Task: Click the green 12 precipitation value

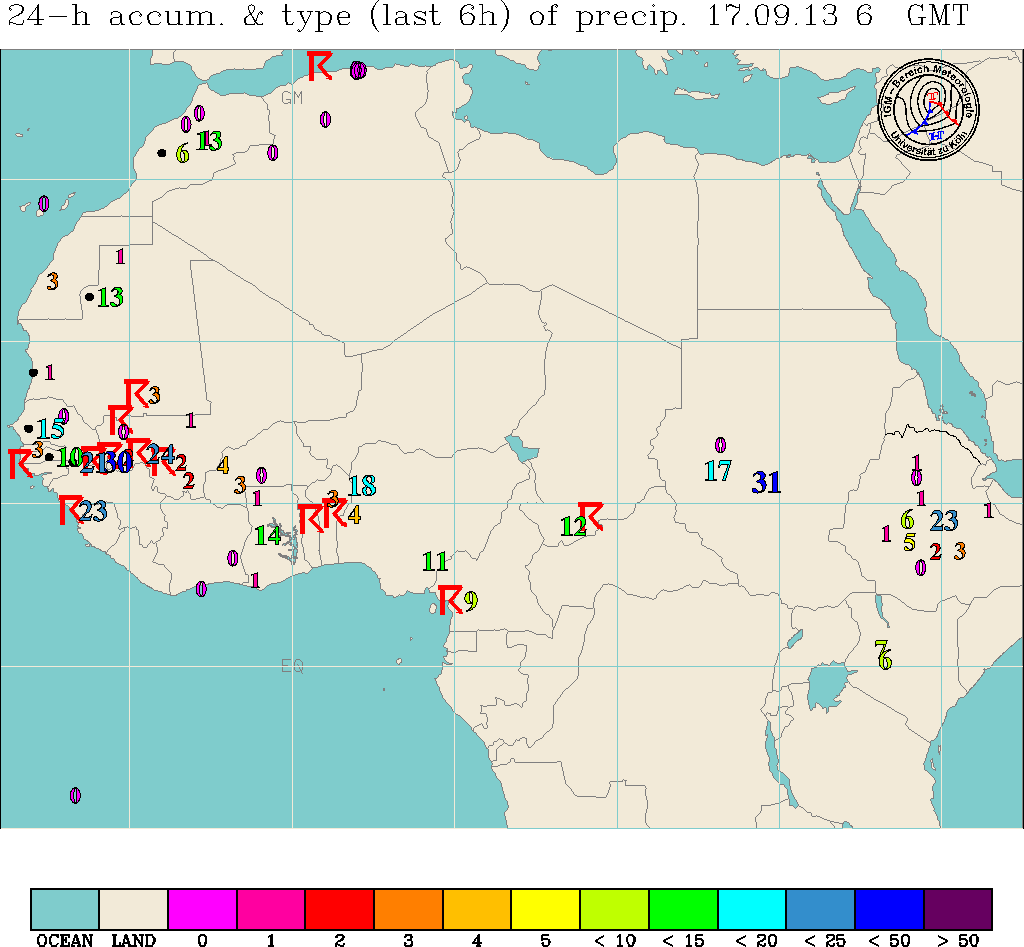Action: (x=573, y=526)
